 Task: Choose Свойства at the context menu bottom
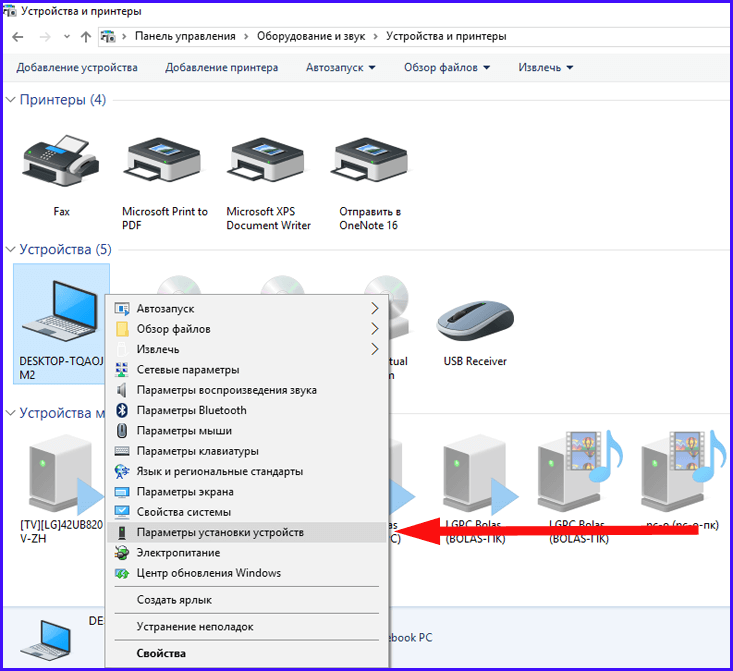(x=161, y=654)
